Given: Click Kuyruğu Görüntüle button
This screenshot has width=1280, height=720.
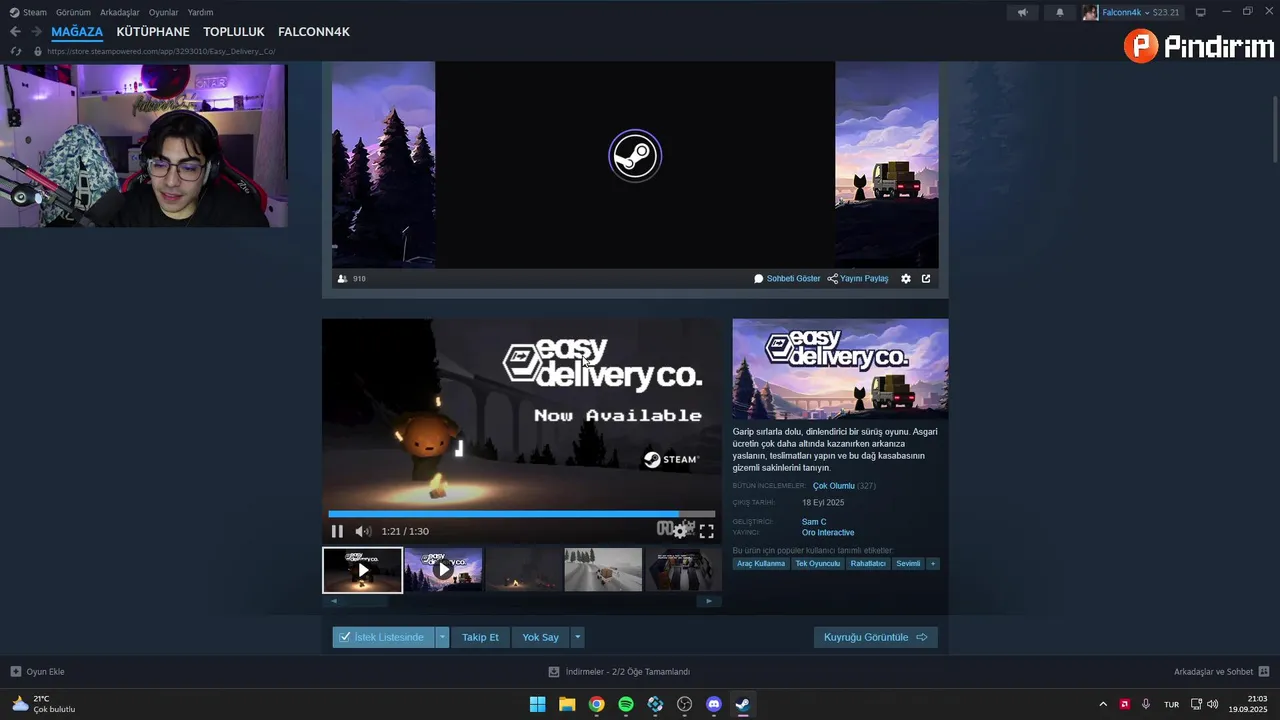Looking at the screenshot, I should (x=875, y=637).
